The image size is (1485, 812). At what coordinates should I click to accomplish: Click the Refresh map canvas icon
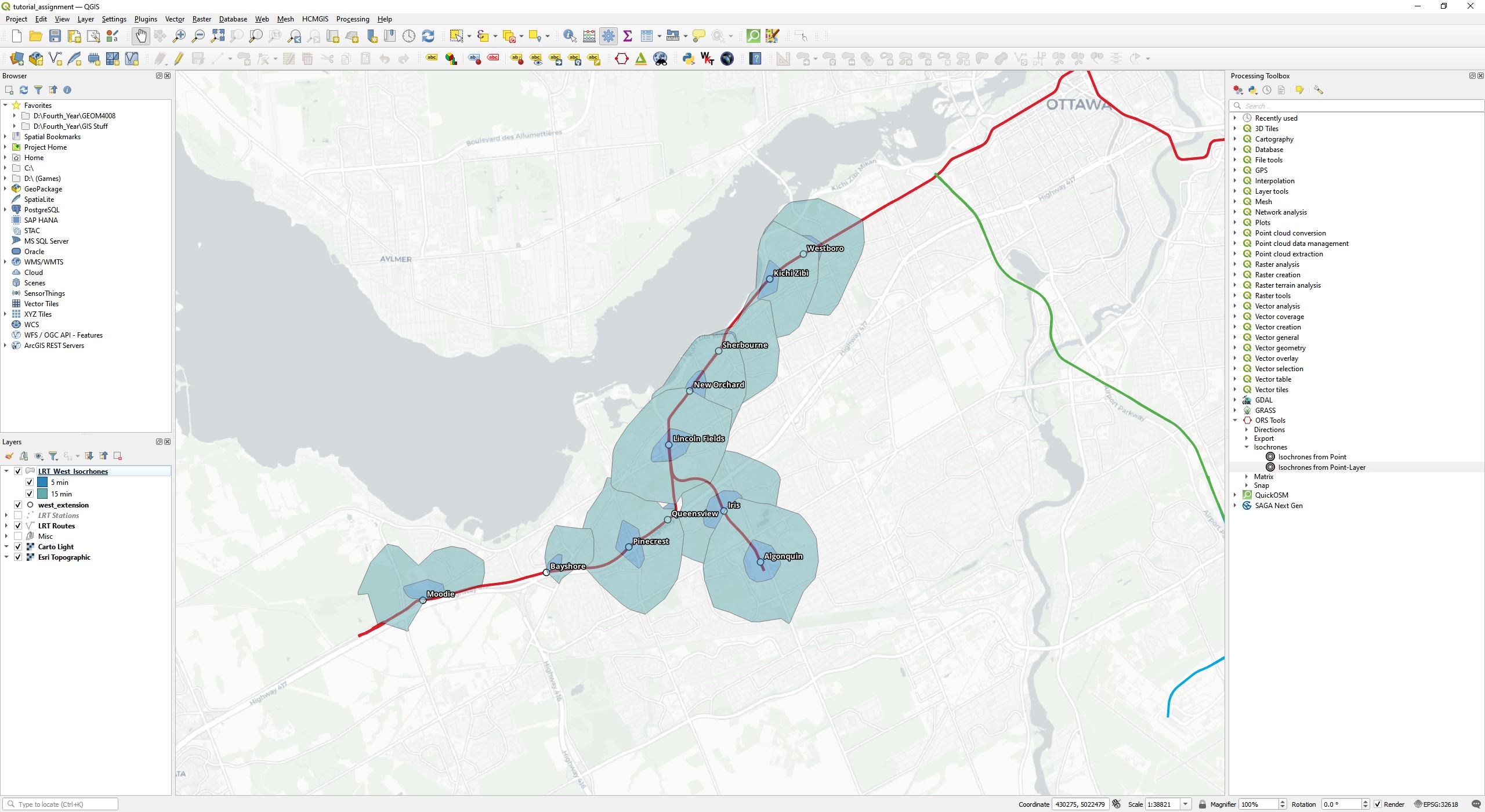point(428,37)
